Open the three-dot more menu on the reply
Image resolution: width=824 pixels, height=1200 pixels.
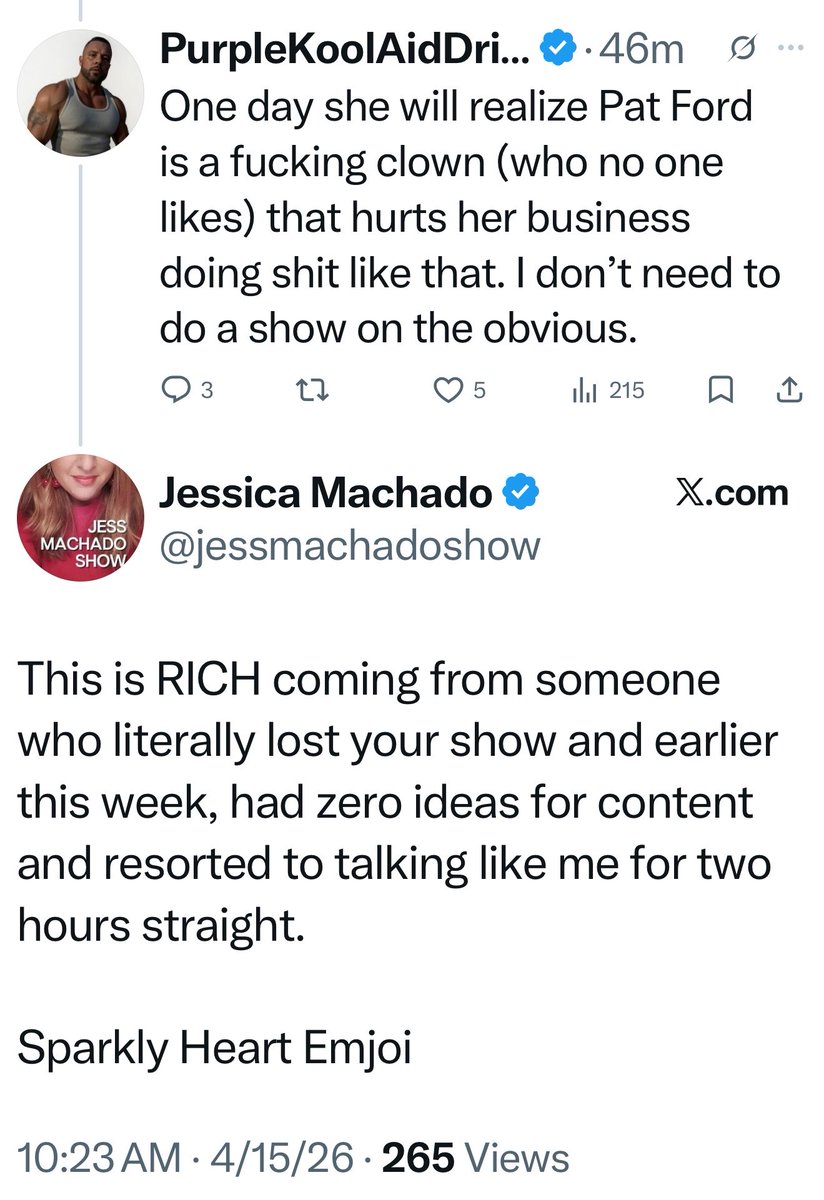[x=790, y=47]
